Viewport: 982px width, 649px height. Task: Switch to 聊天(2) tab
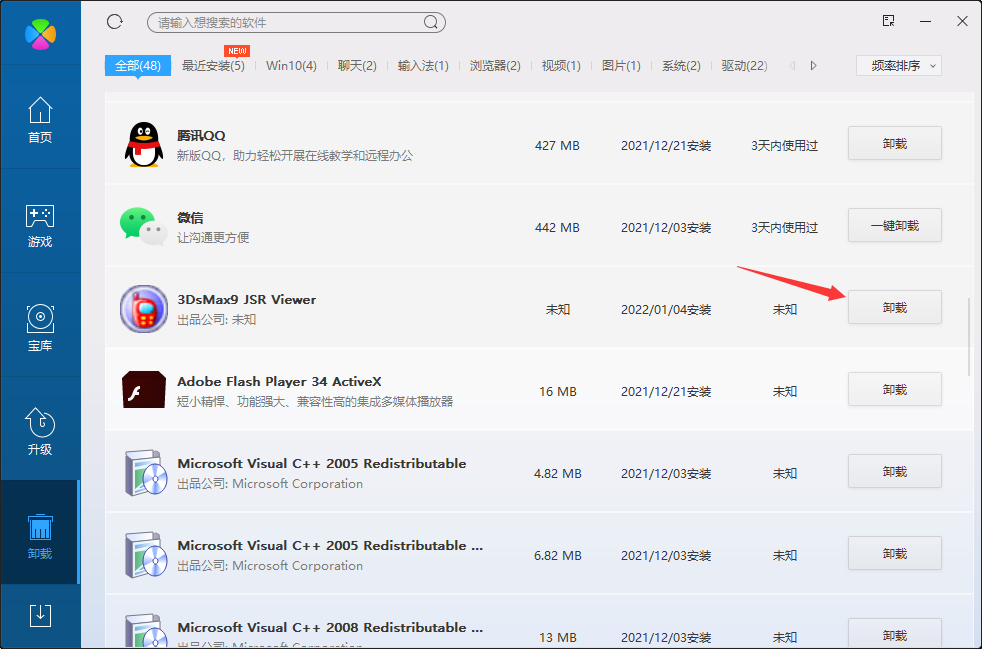click(357, 65)
